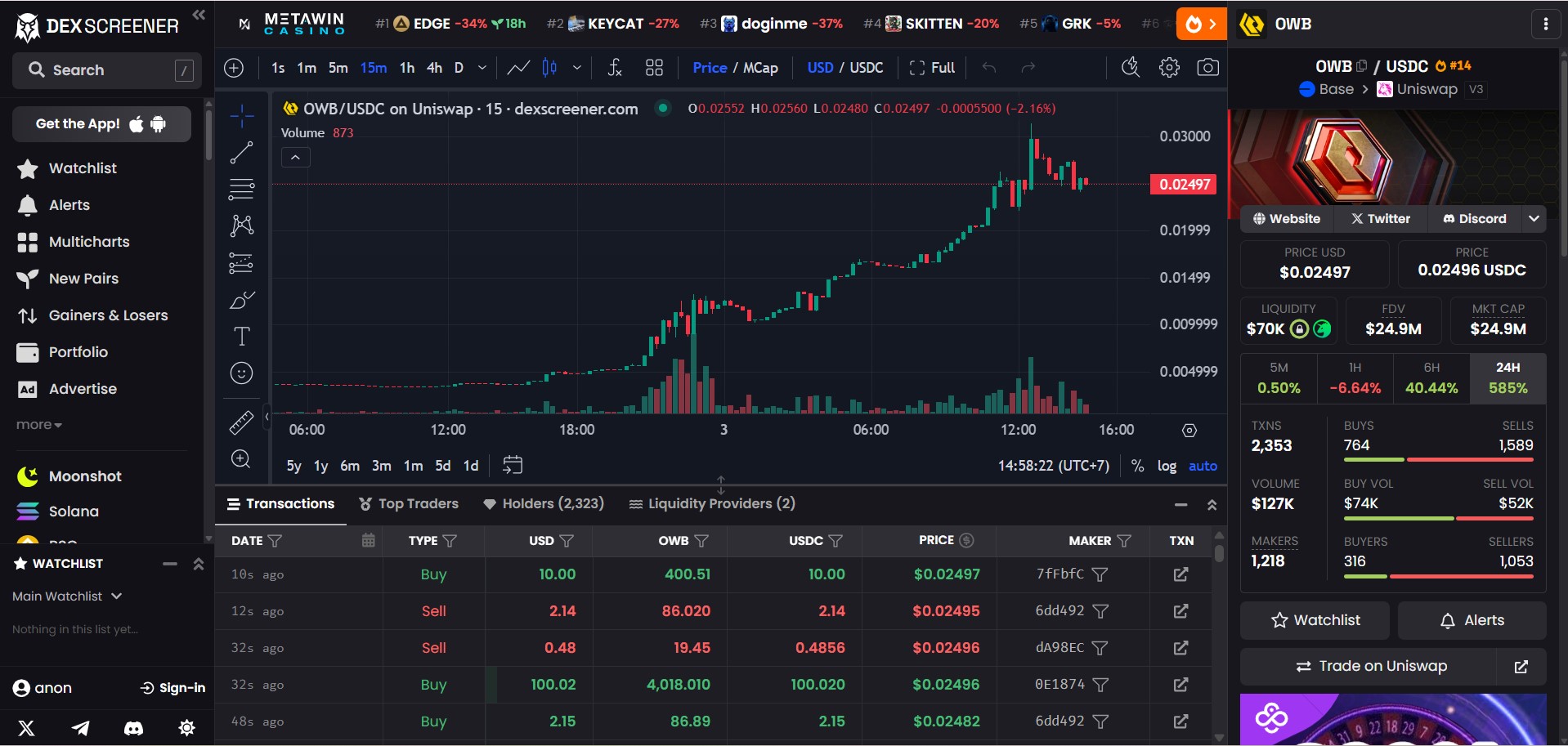Viewport: 1568px width, 746px height.
Task: Click the Get the App button
Action: (x=101, y=124)
